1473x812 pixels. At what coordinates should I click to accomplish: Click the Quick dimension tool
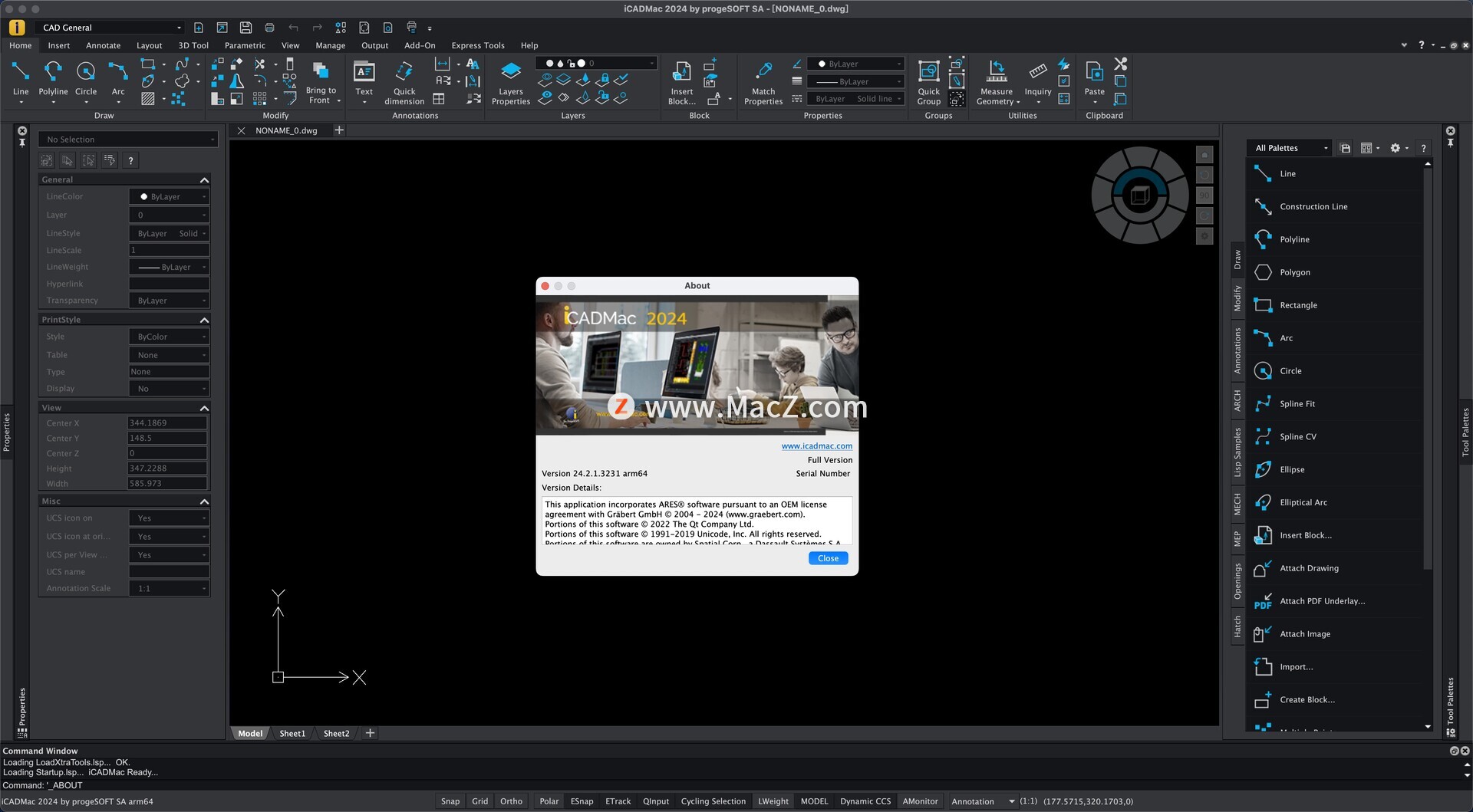(404, 82)
